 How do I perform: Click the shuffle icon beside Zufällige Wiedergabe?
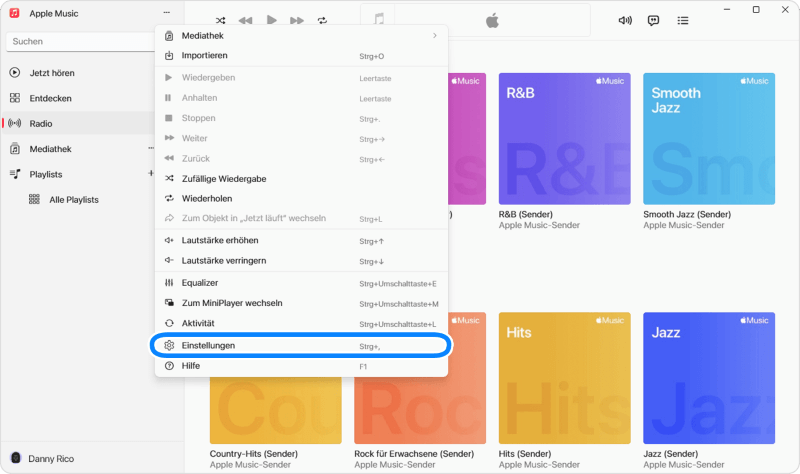(x=169, y=178)
